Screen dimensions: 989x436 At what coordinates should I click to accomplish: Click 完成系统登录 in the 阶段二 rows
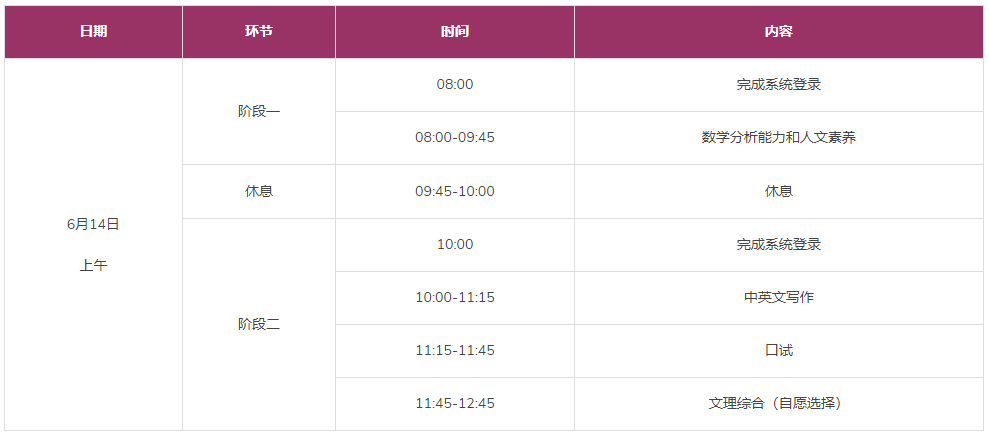[x=778, y=244]
